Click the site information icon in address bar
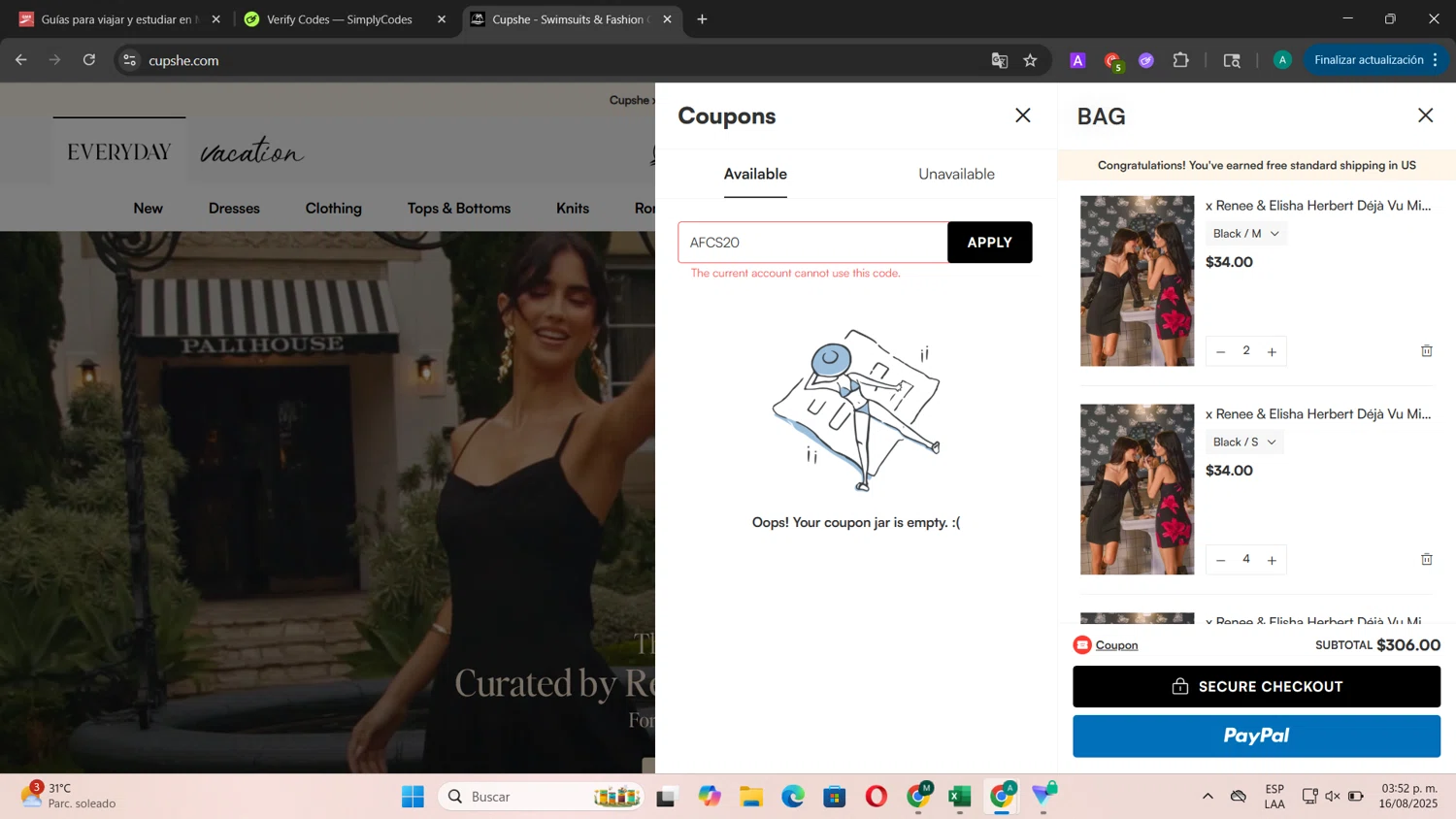This screenshot has width=1456, height=819. pos(129,60)
